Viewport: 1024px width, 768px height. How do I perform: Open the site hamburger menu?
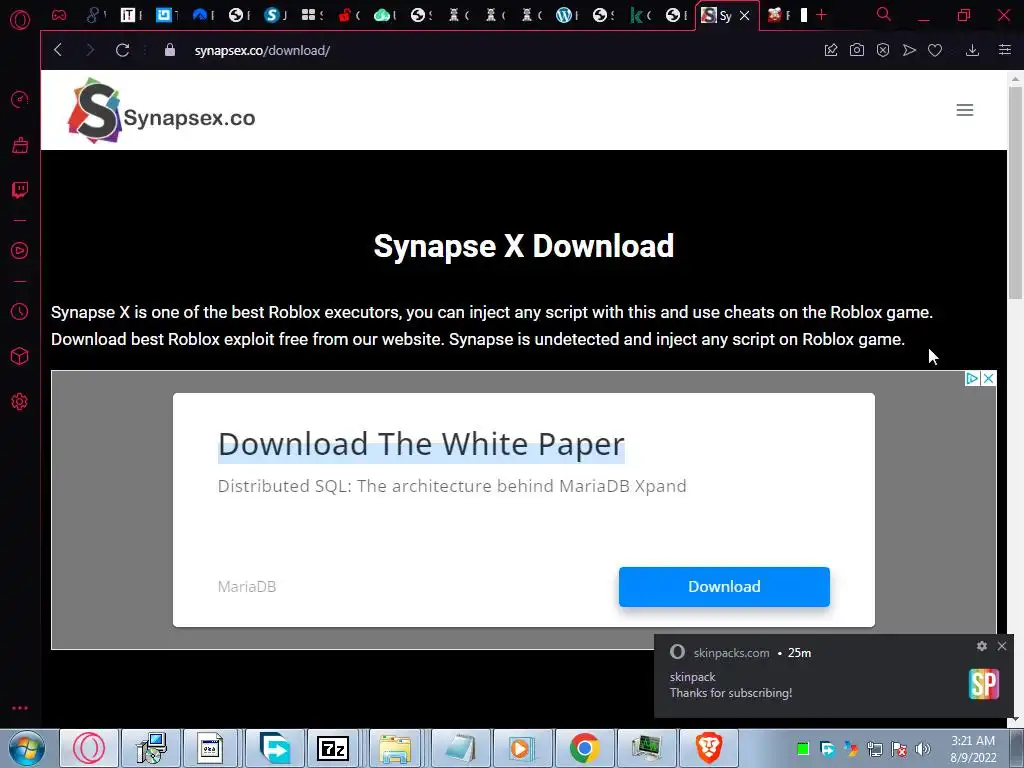[x=965, y=110]
